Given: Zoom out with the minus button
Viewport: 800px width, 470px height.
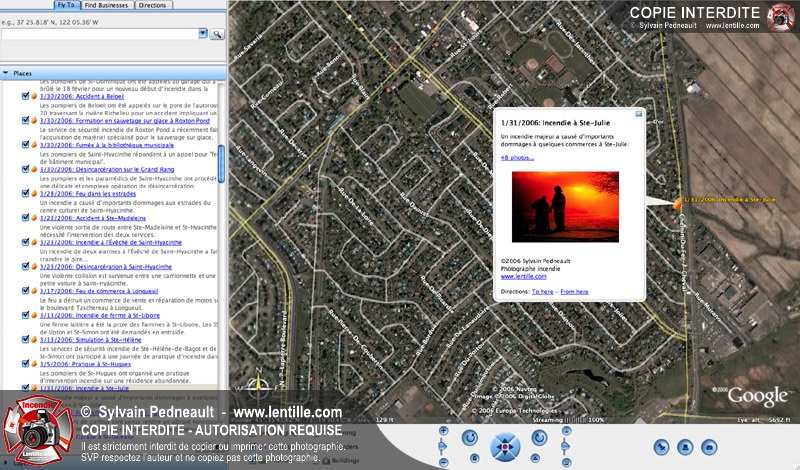Looking at the screenshot, I should click(x=443, y=462).
